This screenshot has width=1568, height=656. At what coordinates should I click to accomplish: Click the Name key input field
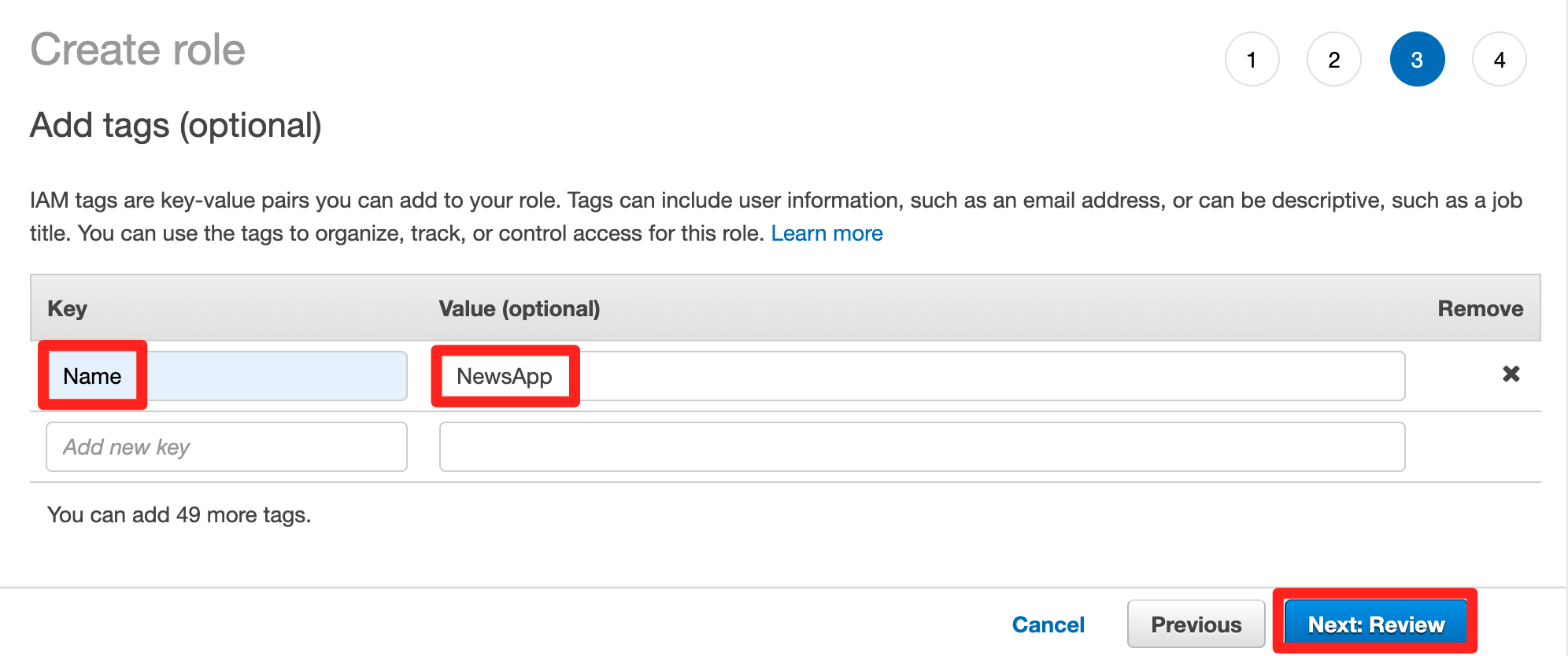tap(227, 376)
